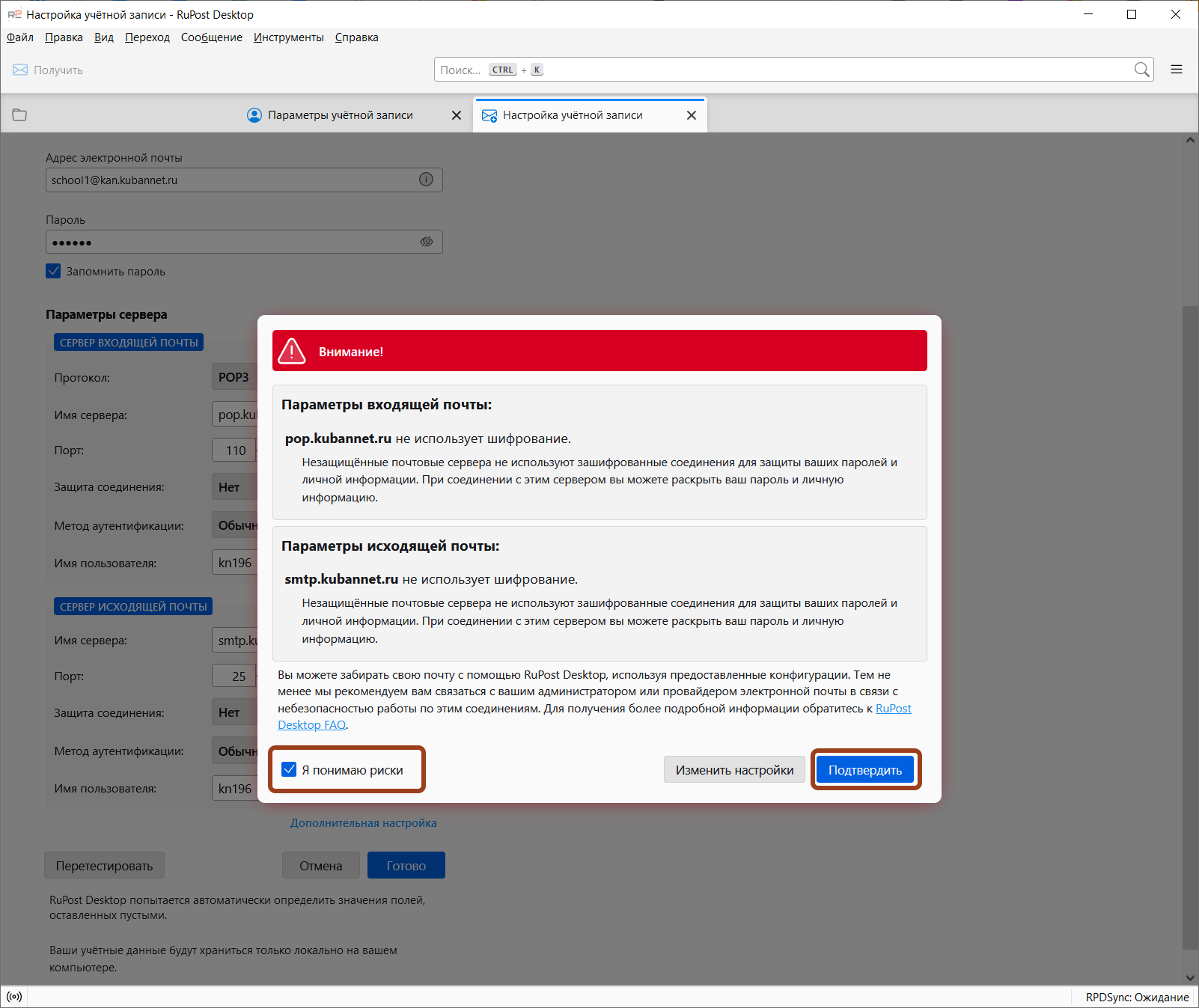Image resolution: width=1199 pixels, height=1008 pixels.
Task: Expand outgoing Защита соединения dropdown
Action: (x=234, y=712)
